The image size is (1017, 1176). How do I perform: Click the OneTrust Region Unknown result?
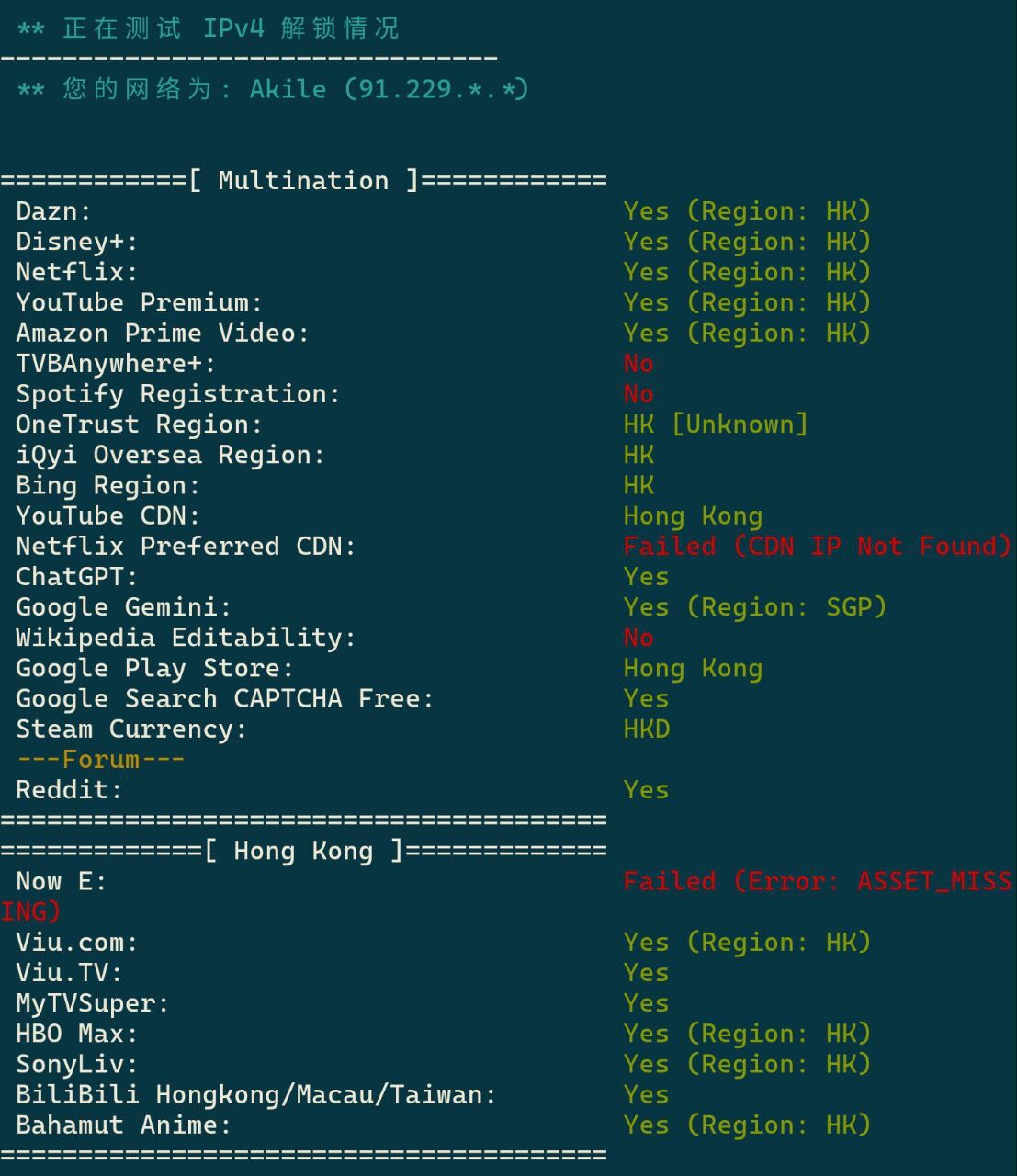(x=716, y=424)
